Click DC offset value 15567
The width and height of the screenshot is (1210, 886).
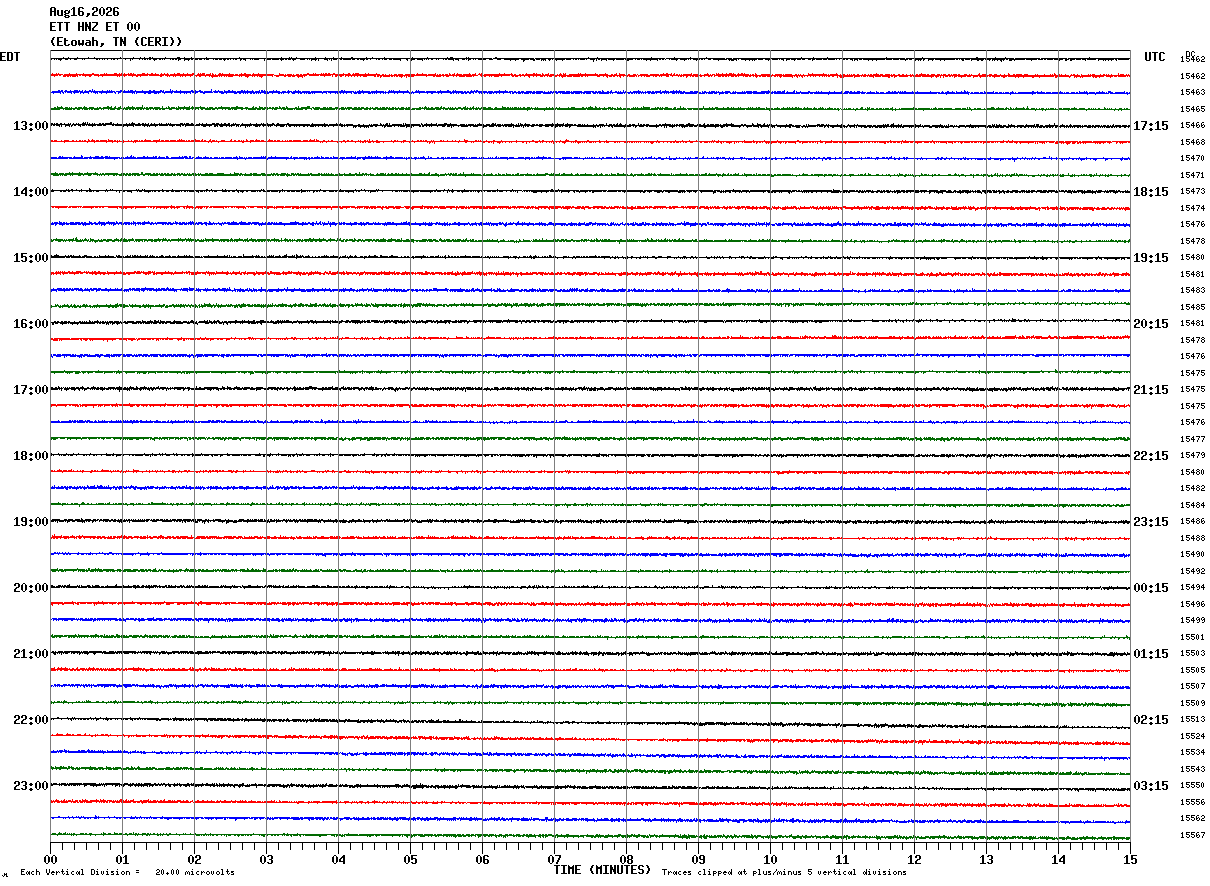click(x=1192, y=835)
